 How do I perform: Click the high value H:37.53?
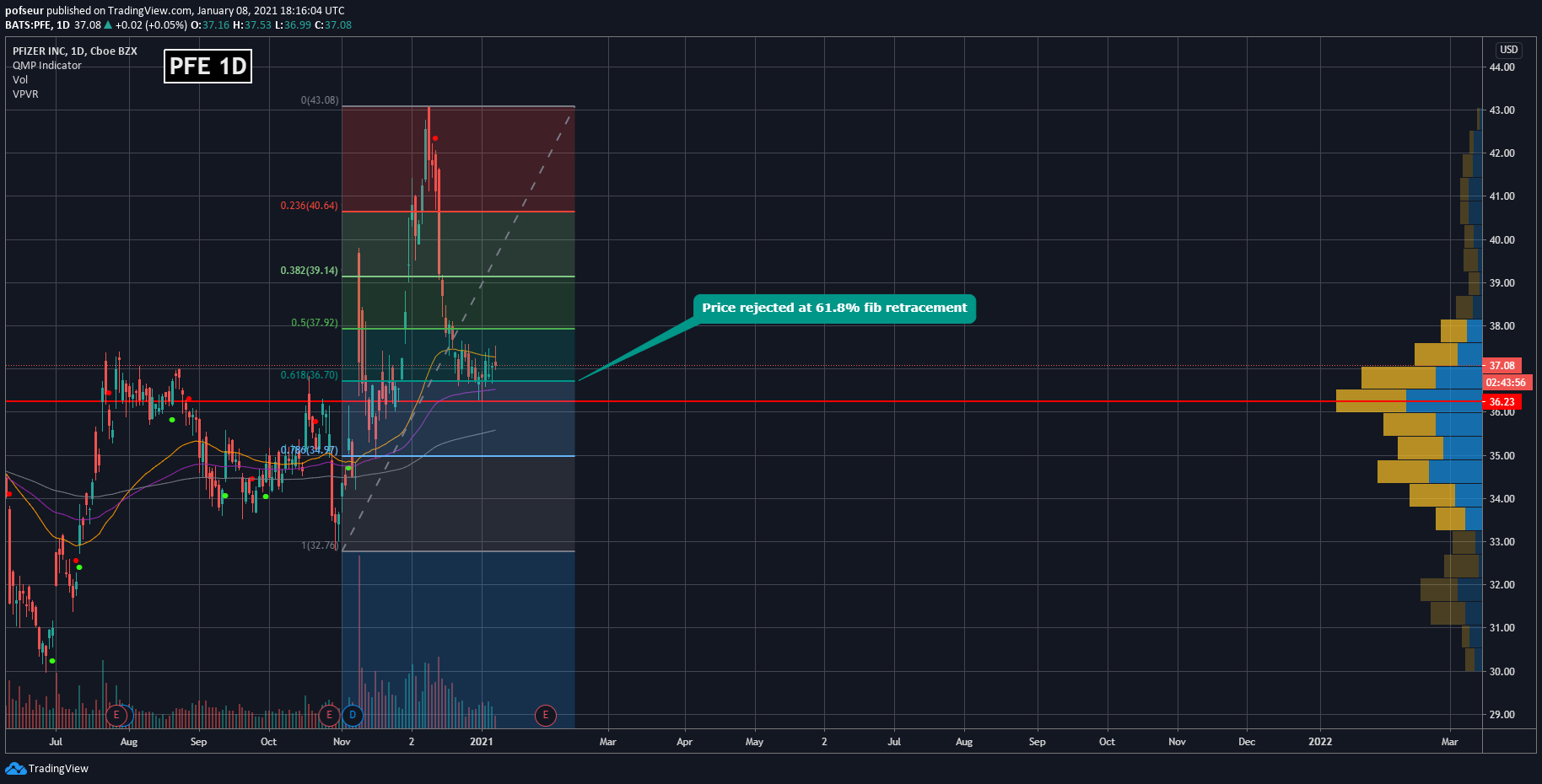[x=252, y=25]
